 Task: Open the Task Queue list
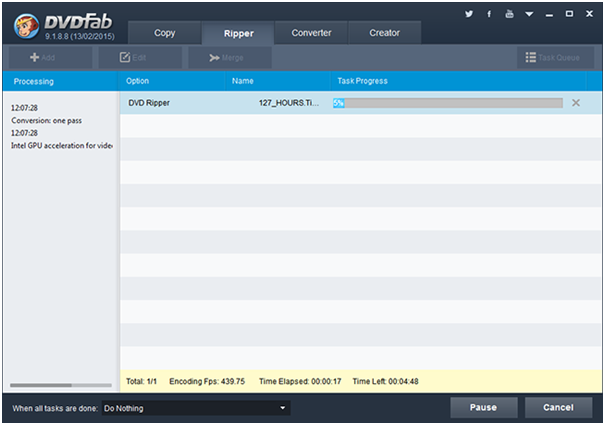click(x=555, y=58)
